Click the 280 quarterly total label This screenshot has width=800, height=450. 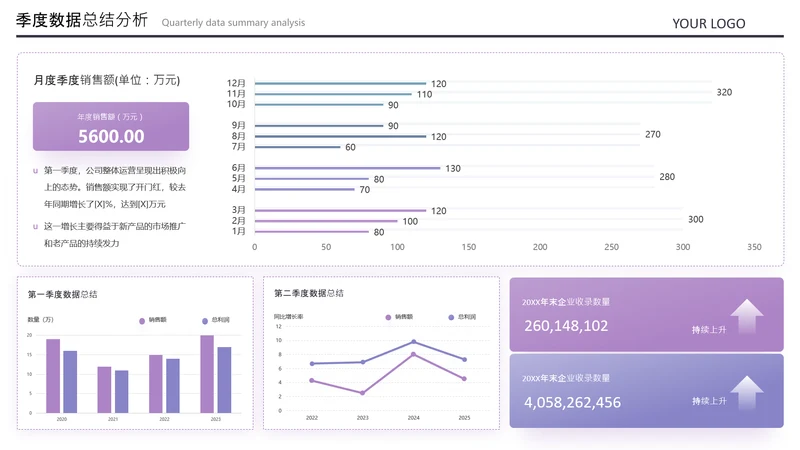coord(667,177)
